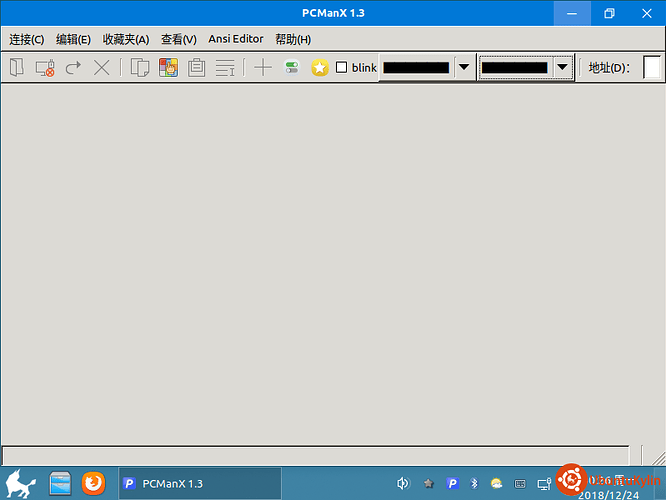Screen dimensions: 666x500
Task: Click the gray star tray icon
Action: click(x=429, y=483)
